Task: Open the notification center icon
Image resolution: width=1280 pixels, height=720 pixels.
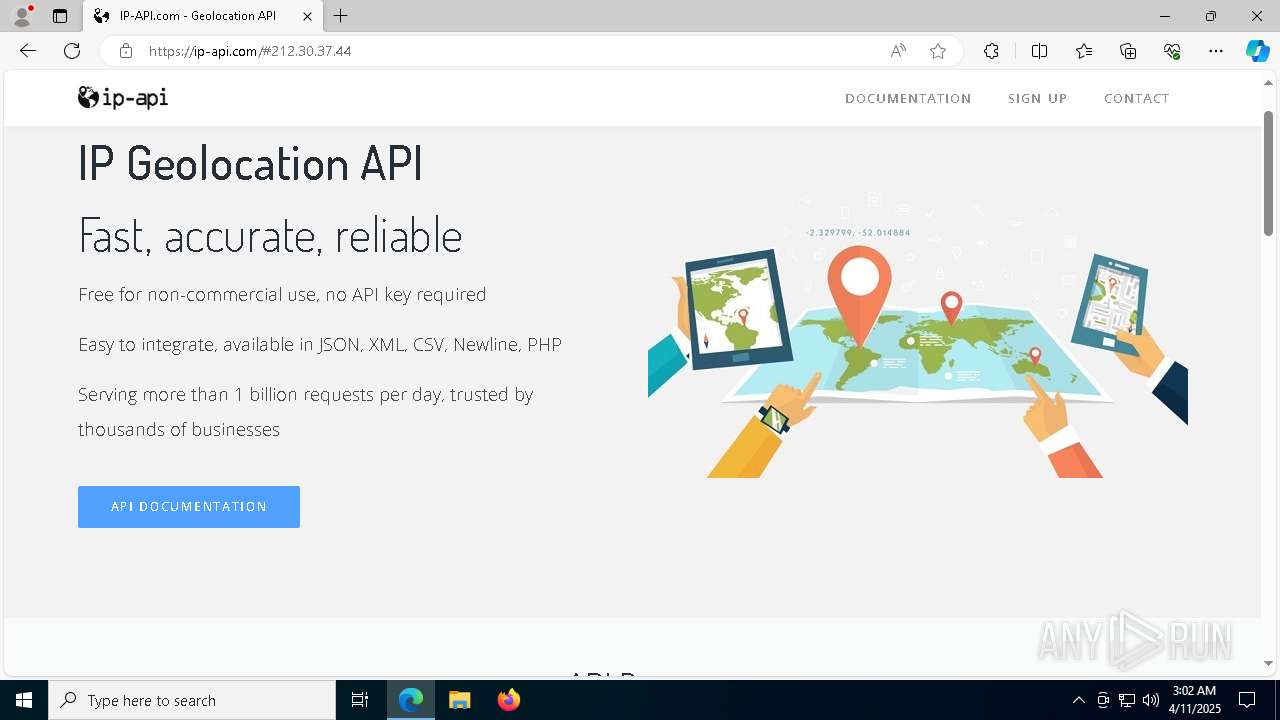Action: (x=1247, y=700)
